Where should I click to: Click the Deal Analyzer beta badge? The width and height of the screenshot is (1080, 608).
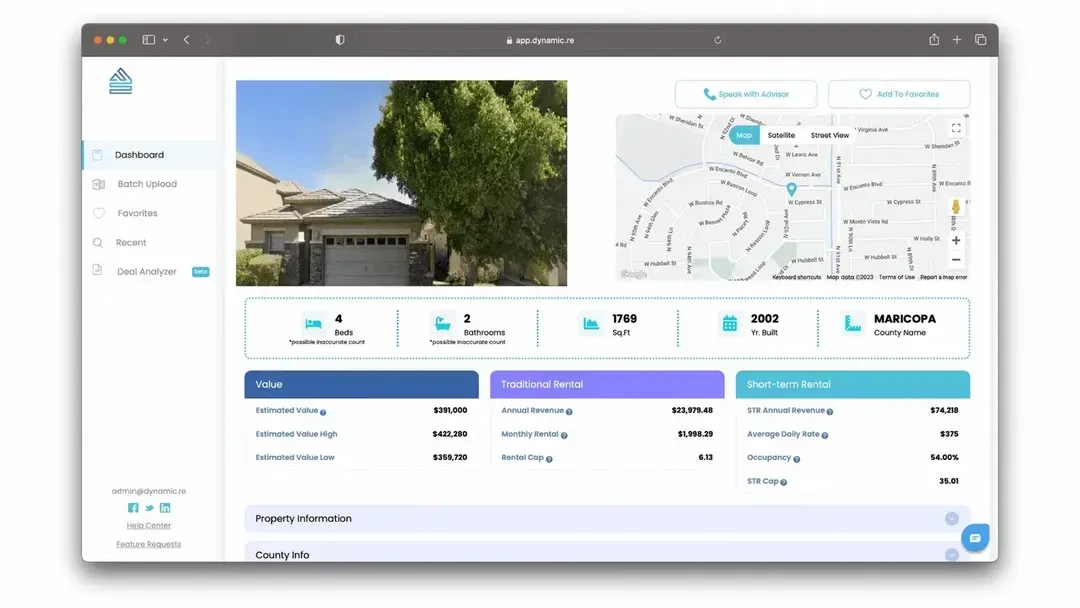tap(200, 271)
